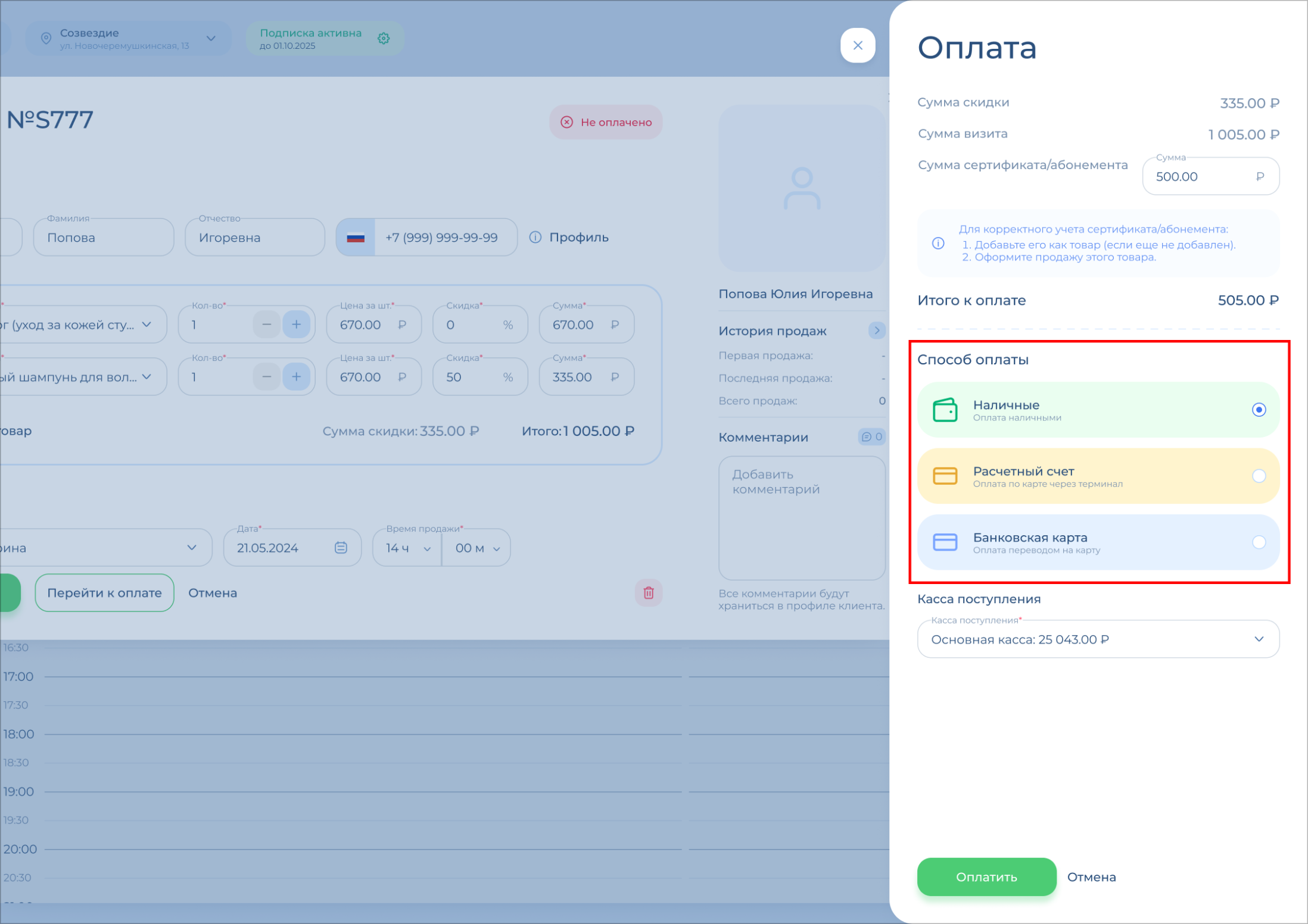Expand the История продаж section arrow

pos(876,330)
